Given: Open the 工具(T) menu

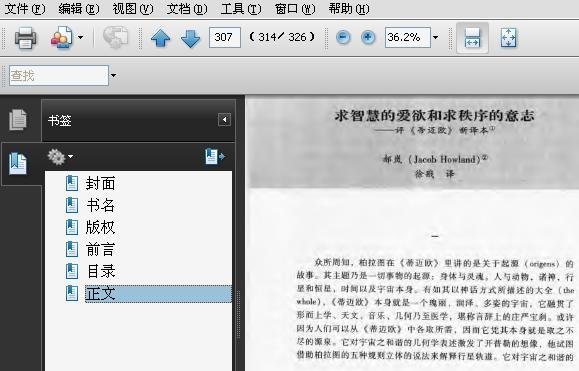Looking at the screenshot, I should point(241,8).
